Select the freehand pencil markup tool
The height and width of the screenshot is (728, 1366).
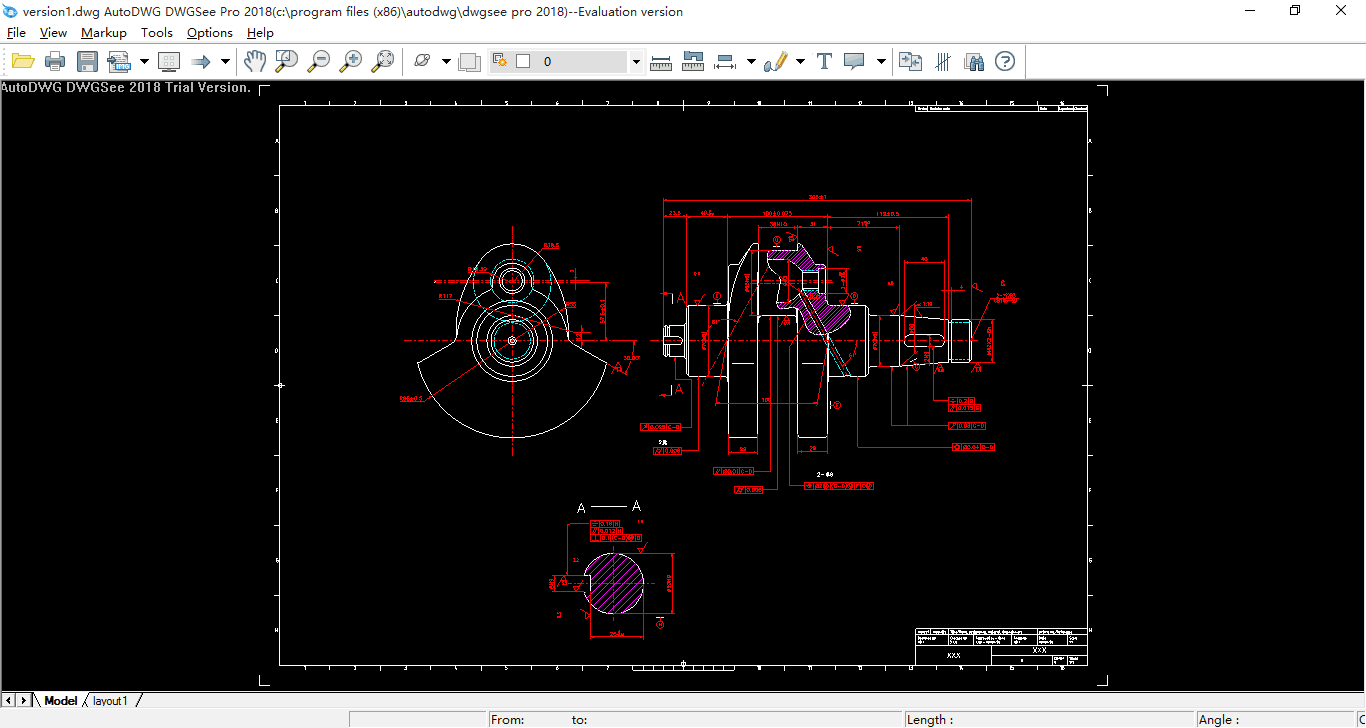776,61
